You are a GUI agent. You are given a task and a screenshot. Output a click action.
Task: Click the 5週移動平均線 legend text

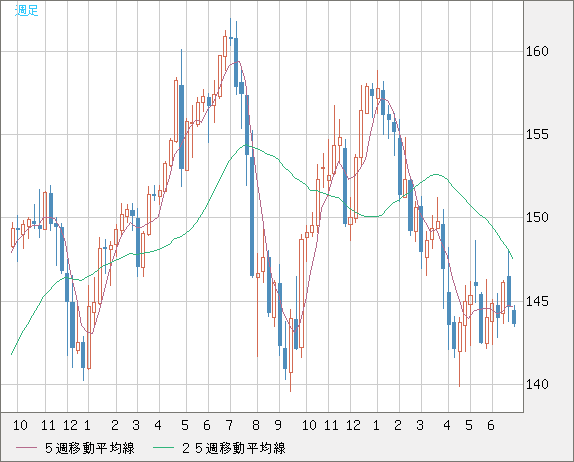90,448
